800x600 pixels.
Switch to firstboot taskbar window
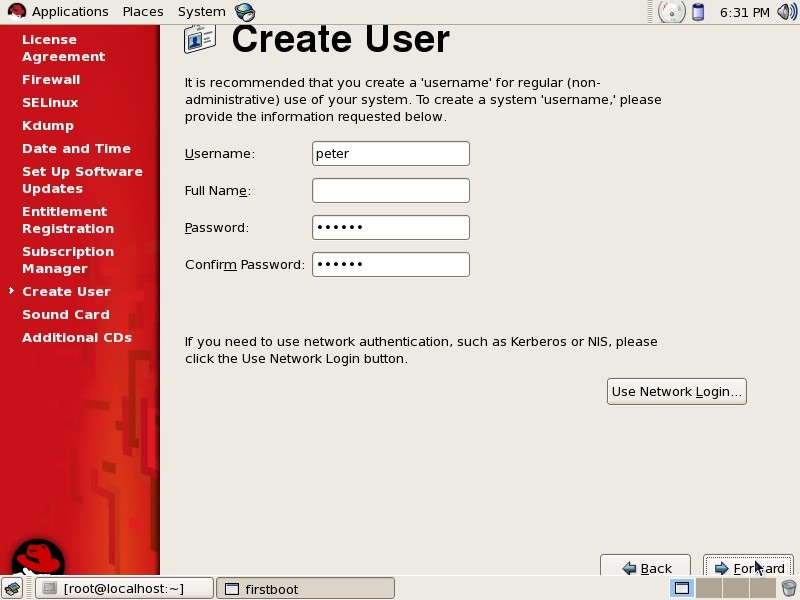[x=305, y=589]
